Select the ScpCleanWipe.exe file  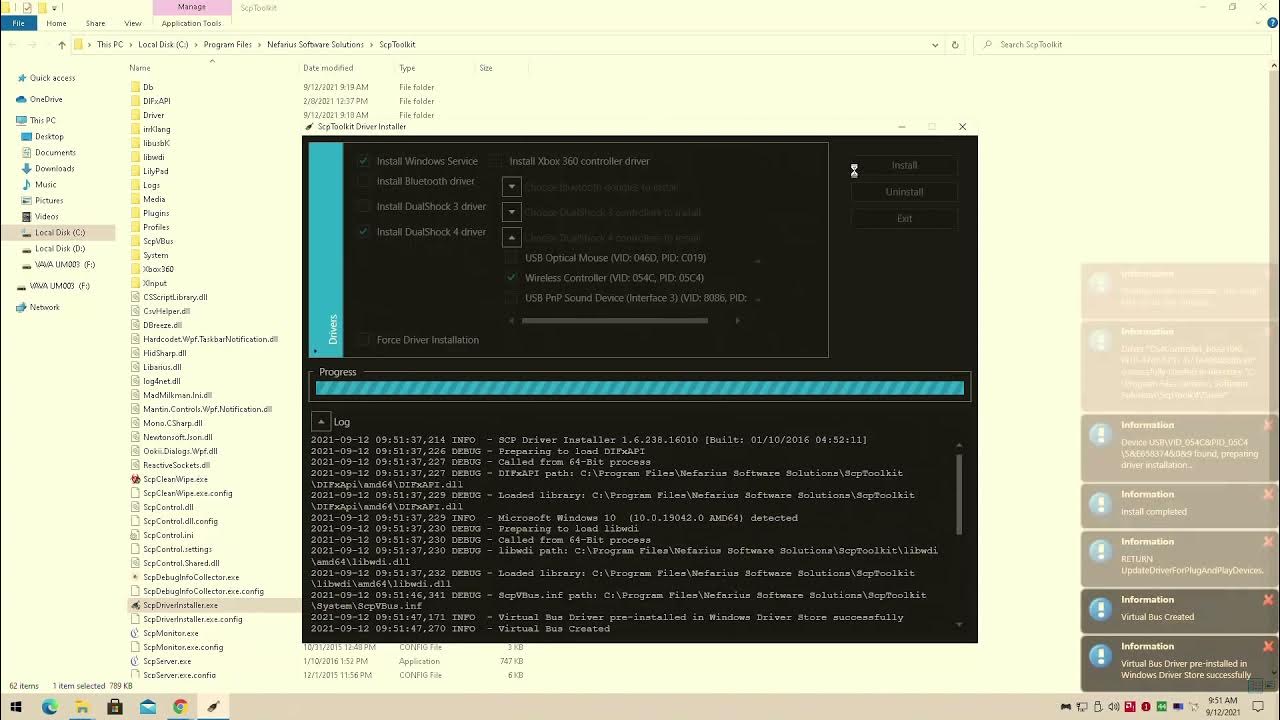tap(175, 479)
